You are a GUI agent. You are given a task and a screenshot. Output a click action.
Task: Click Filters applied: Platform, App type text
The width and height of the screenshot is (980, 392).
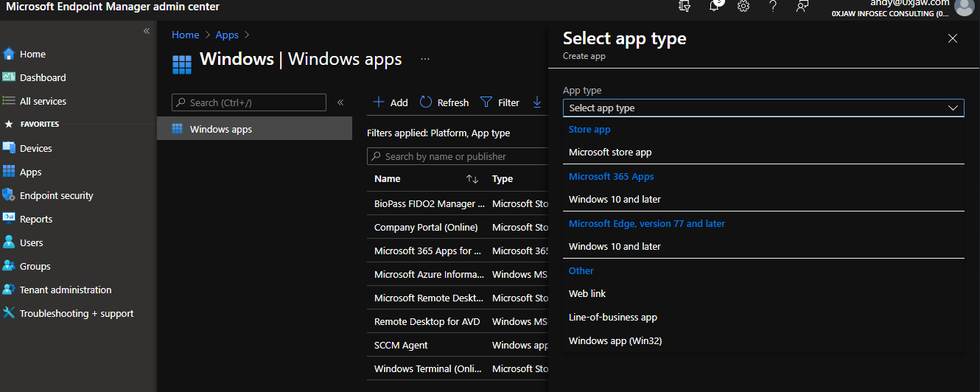[438, 133]
